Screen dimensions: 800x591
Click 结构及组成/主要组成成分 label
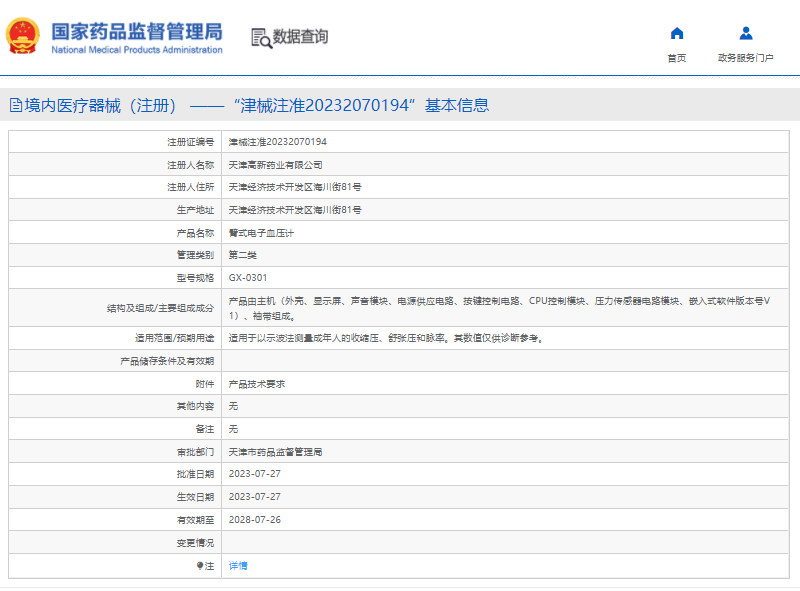point(160,308)
